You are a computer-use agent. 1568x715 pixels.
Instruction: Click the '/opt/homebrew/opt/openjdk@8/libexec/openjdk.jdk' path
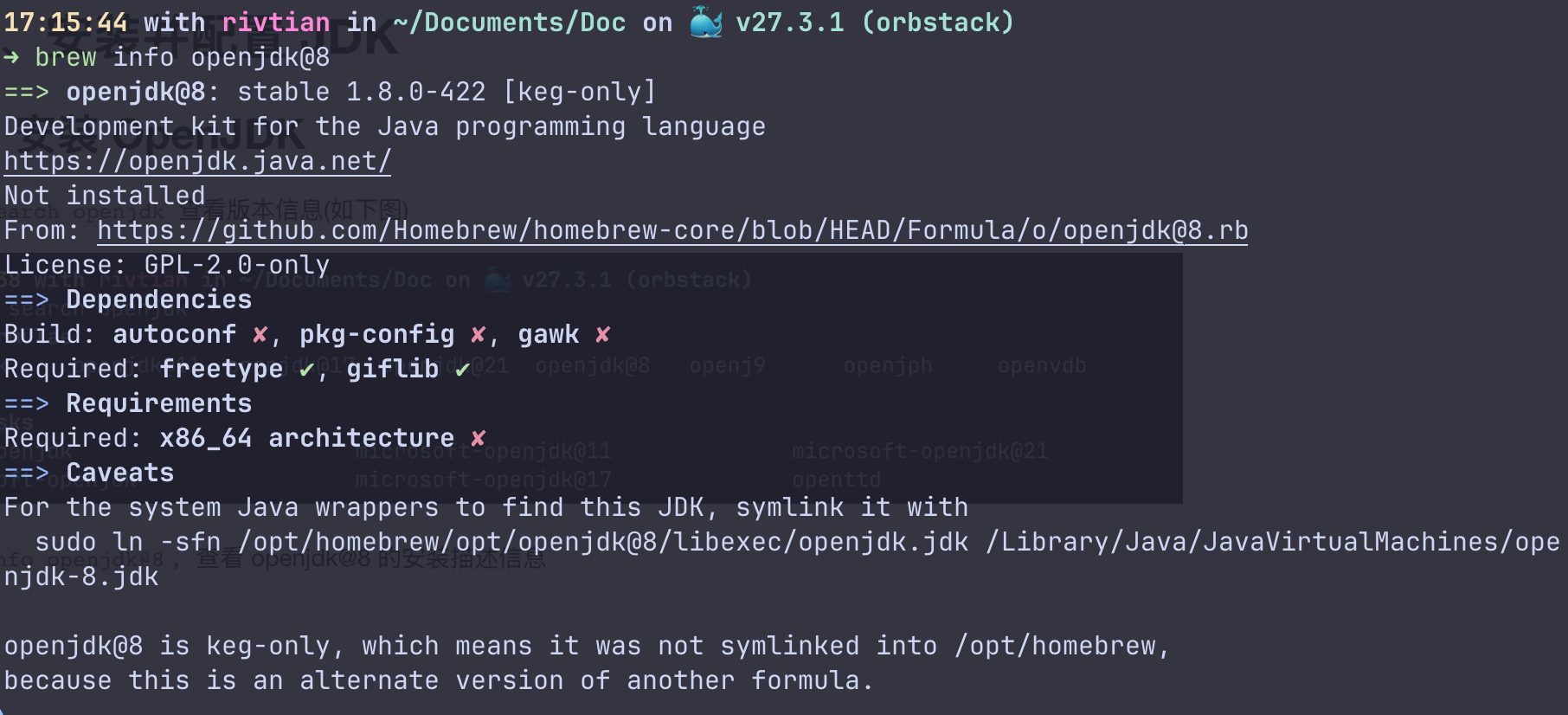click(x=603, y=542)
